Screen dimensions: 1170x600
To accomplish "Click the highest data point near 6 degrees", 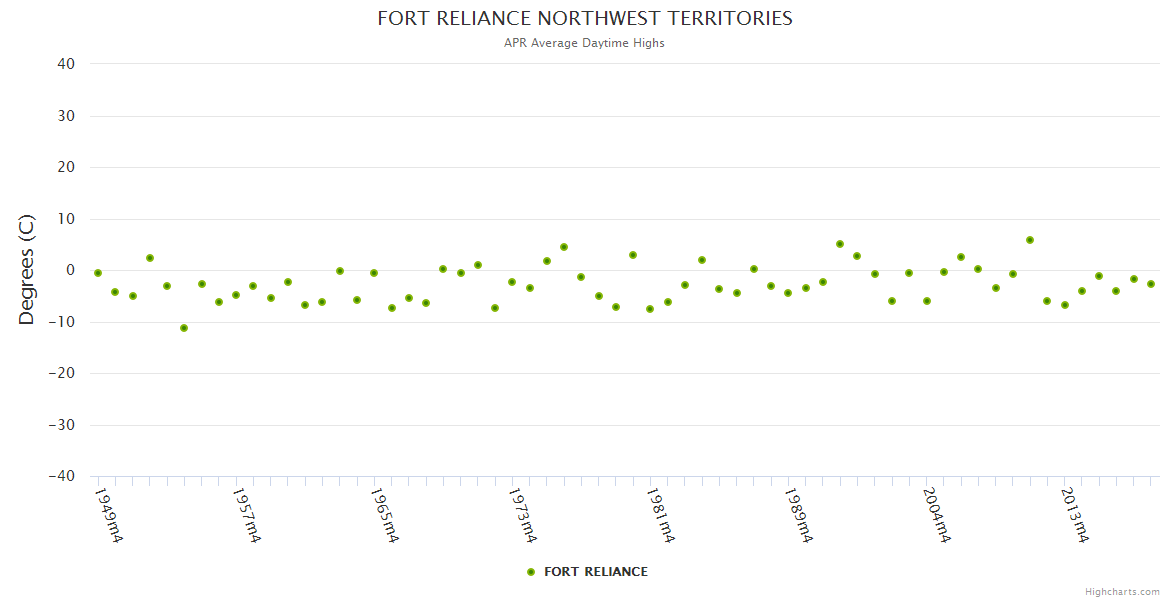I will pos(1030,240).
